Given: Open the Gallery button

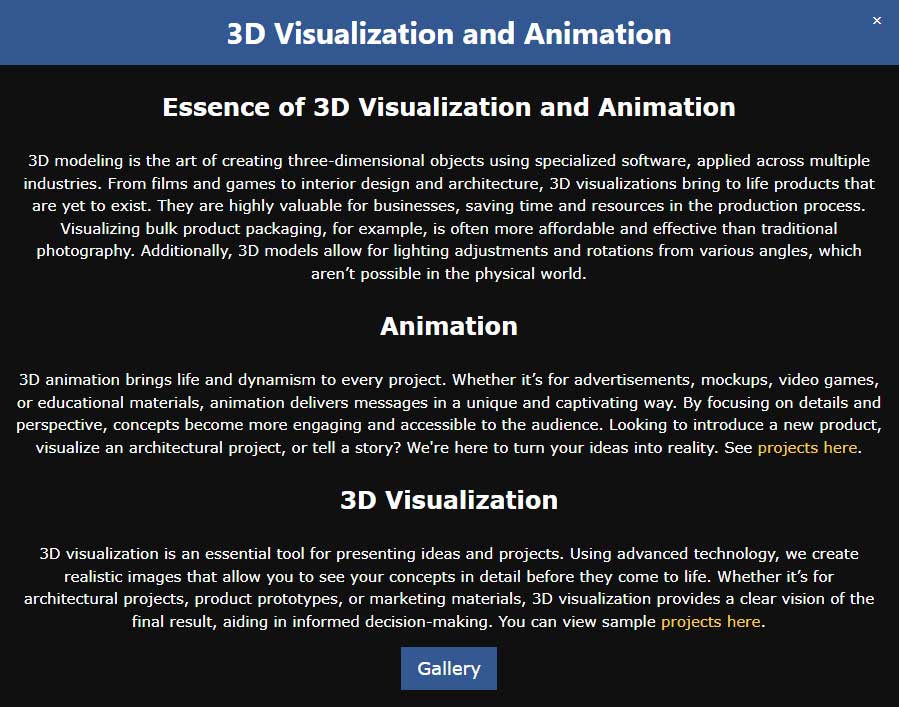Looking at the screenshot, I should click(449, 669).
